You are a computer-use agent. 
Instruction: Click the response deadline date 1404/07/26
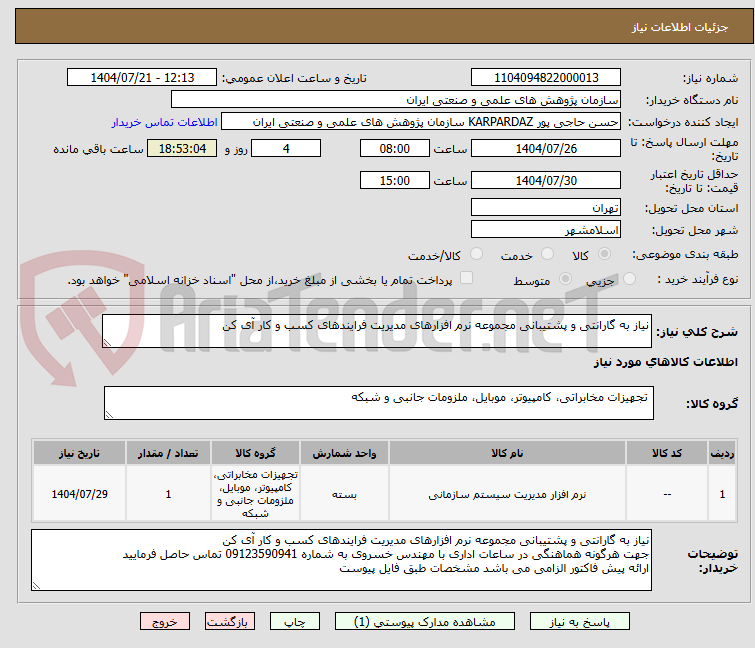pyautogui.click(x=546, y=148)
